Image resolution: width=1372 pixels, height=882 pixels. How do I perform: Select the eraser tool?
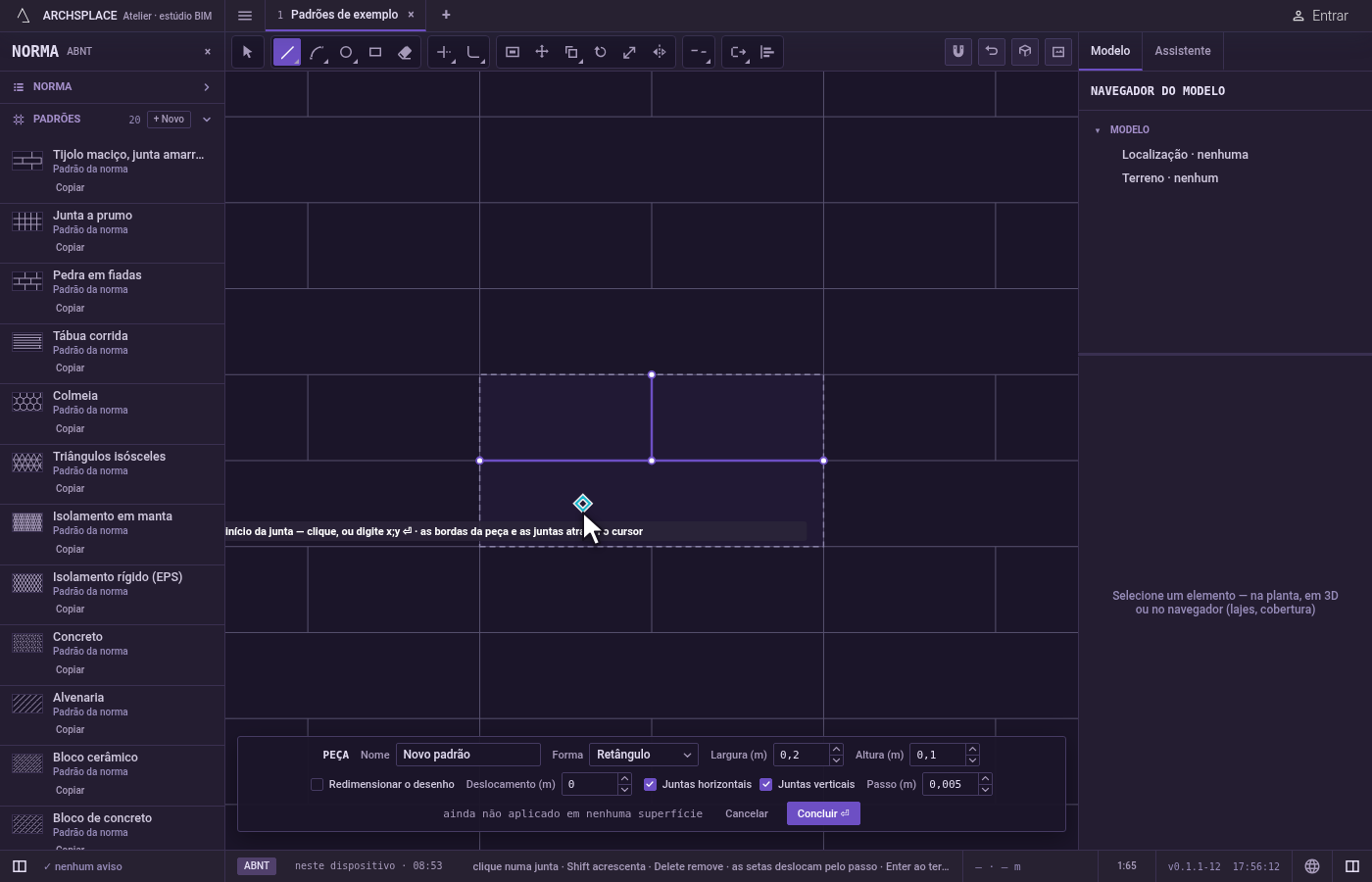pyautogui.click(x=405, y=52)
